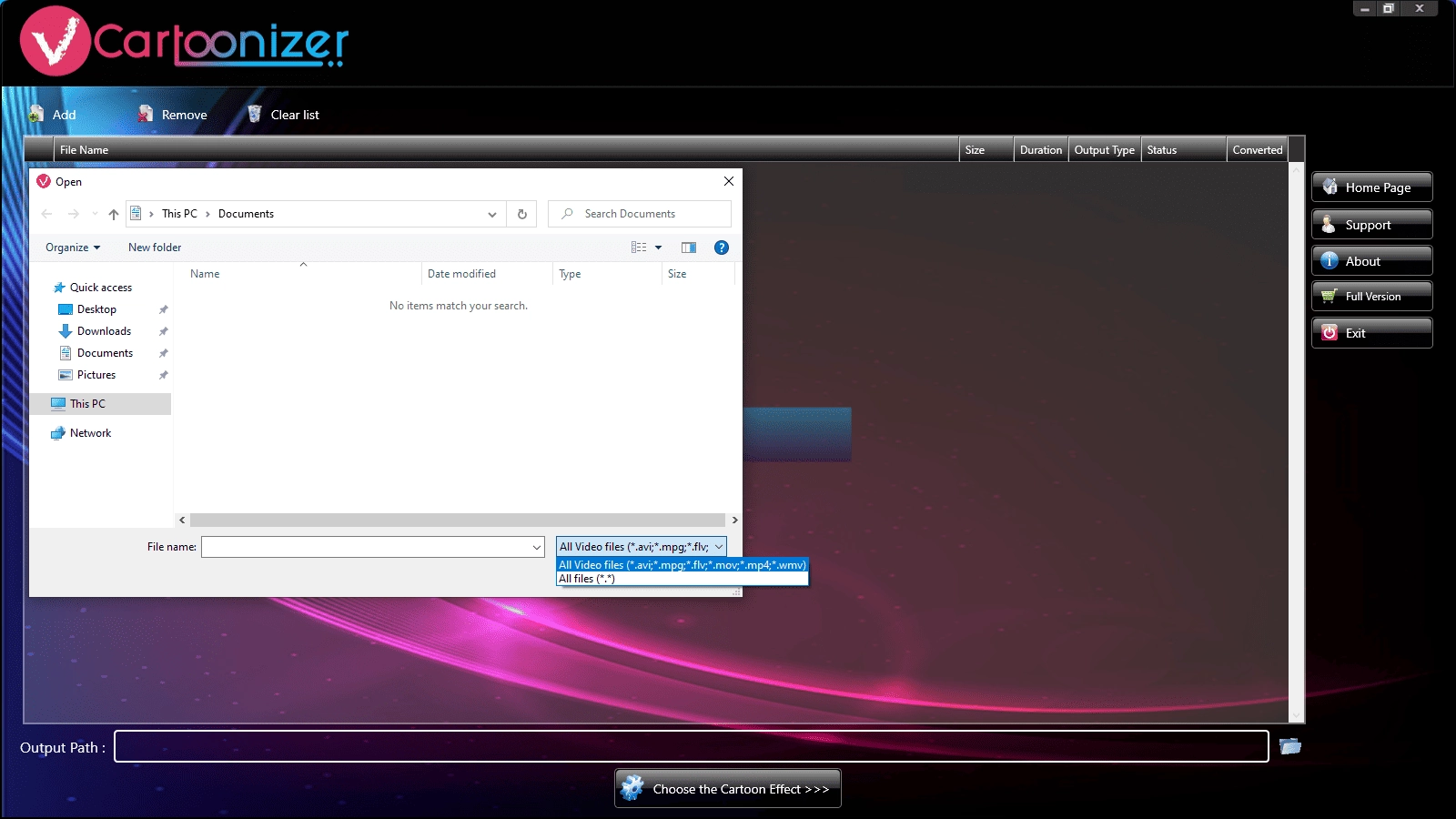This screenshot has height=819, width=1456.
Task: Select Quick access in navigation pane
Action: (100, 288)
